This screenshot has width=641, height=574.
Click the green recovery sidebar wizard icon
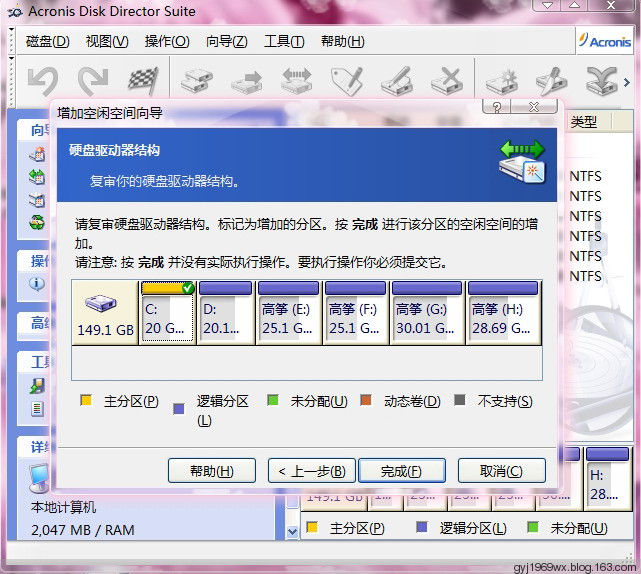[x=37, y=223]
